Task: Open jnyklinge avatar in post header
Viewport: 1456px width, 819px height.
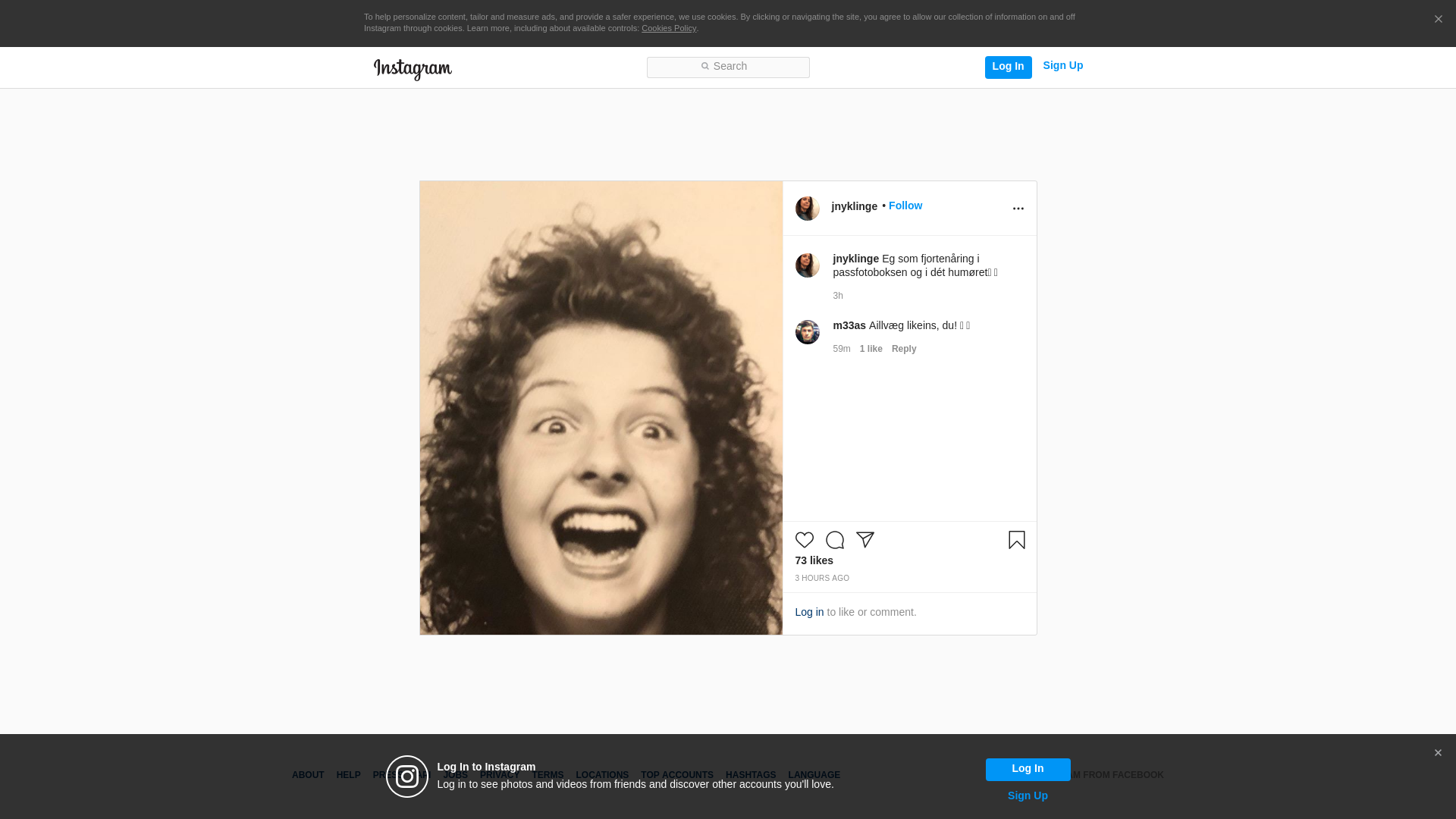Action: (x=807, y=209)
